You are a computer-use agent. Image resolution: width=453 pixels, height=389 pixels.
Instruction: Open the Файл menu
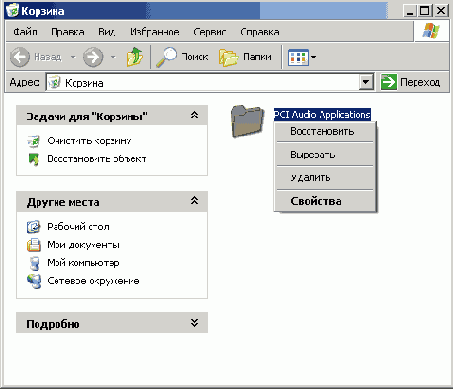[25, 32]
